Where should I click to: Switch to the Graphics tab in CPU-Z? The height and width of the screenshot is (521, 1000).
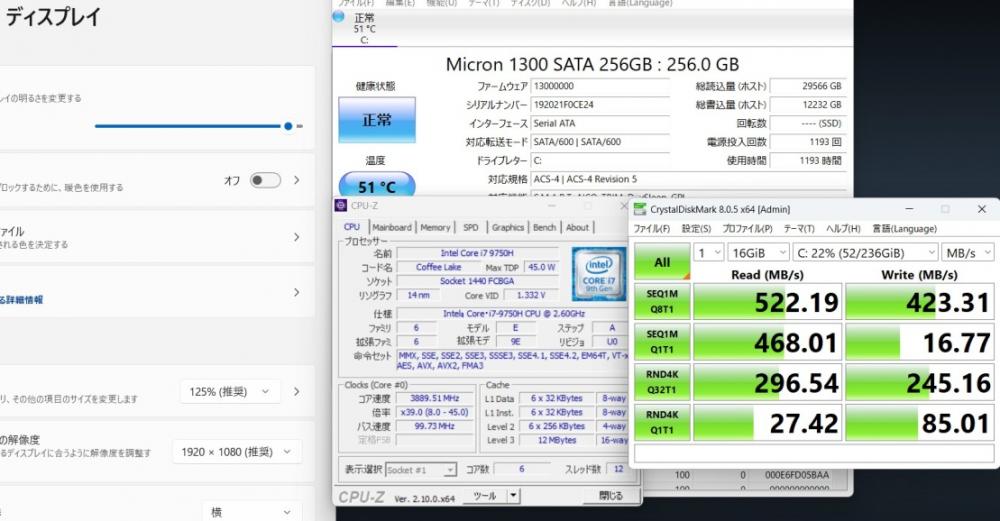[508, 228]
